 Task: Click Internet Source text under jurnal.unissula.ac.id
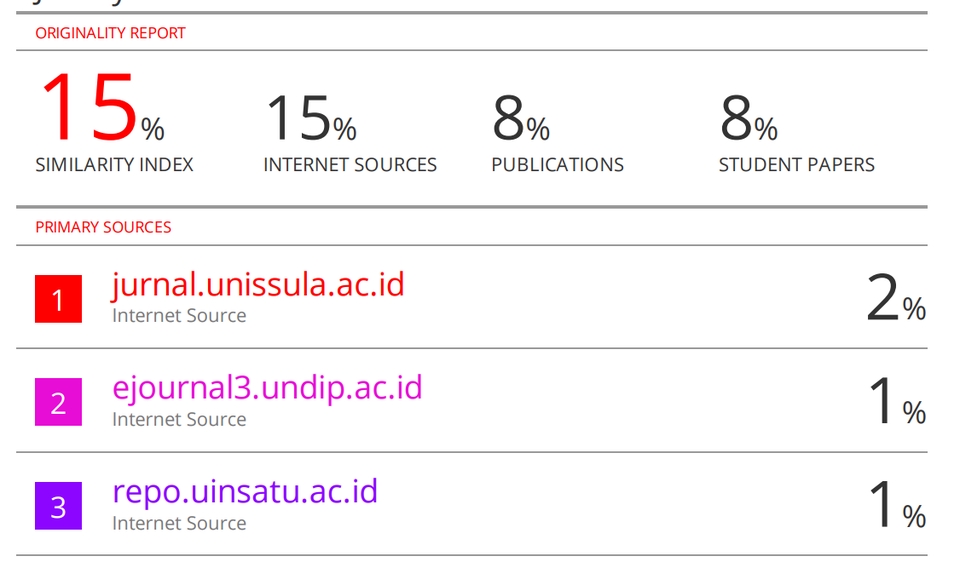click(179, 316)
